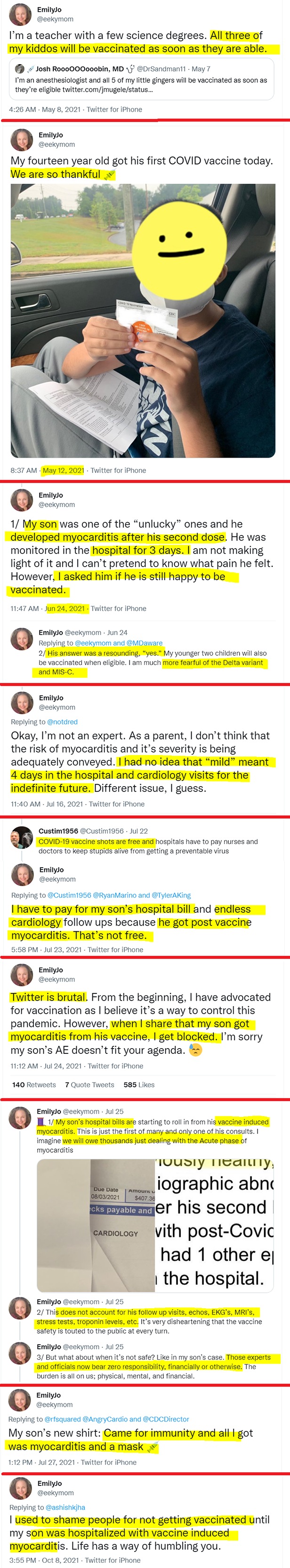Open Custim1956's profile picture
The width and height of the screenshot is (290, 1568).
point(22,837)
